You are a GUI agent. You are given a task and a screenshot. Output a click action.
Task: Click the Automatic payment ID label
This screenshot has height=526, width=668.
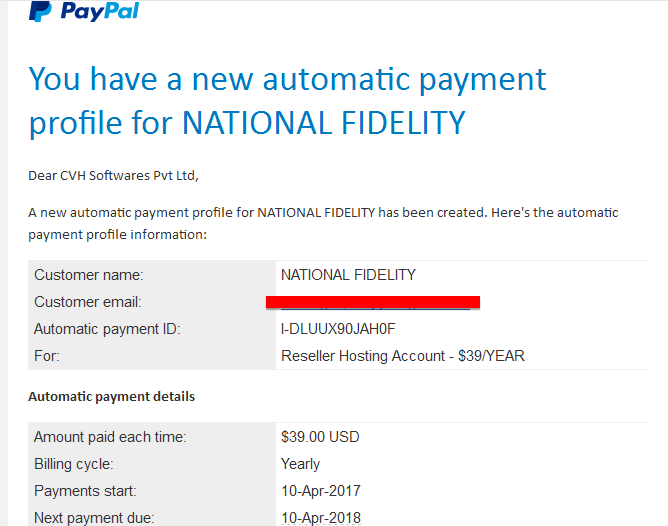click(x=107, y=329)
